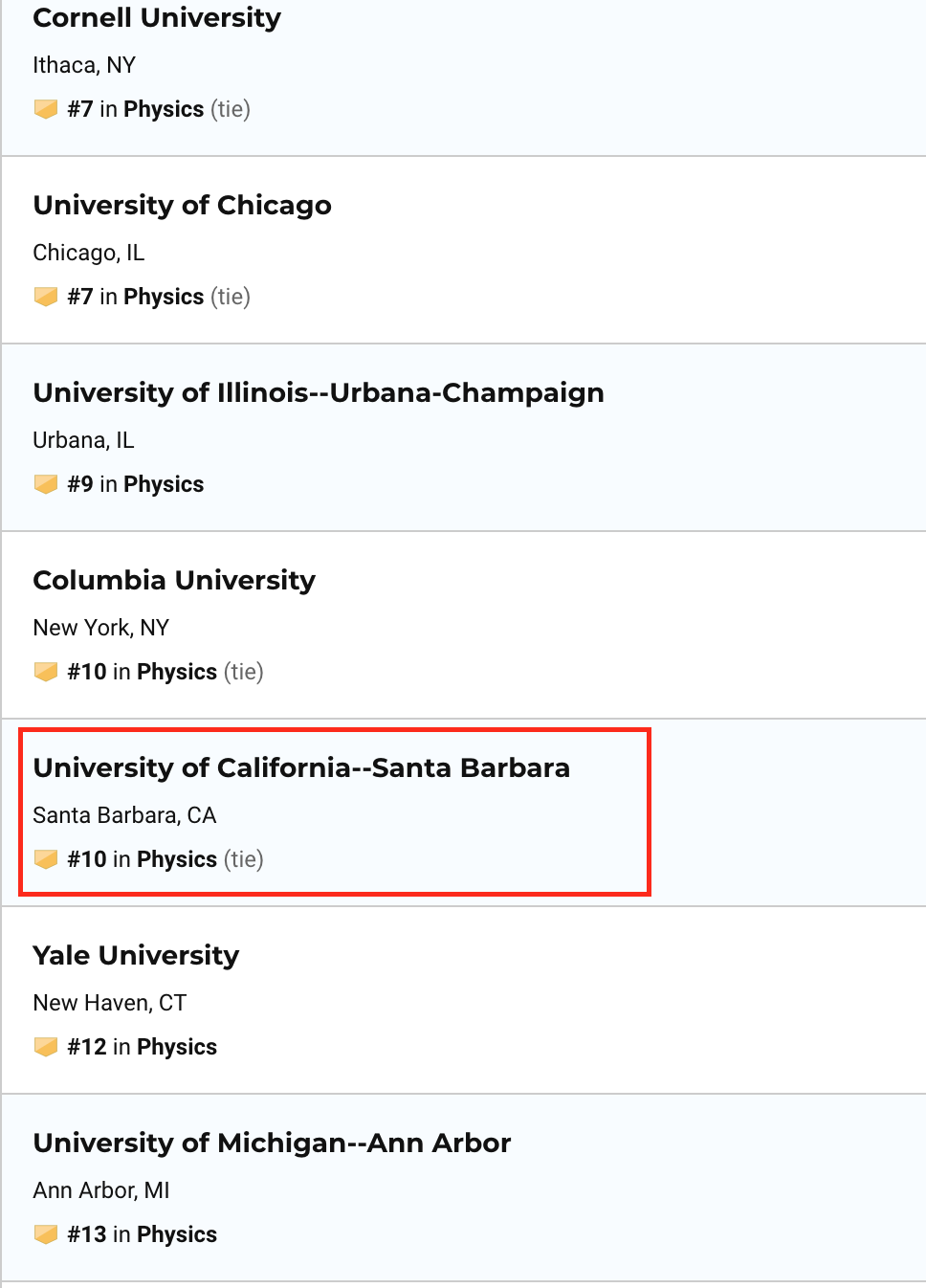This screenshot has width=926, height=1288.
Task: Click the badge icon under UC Santa Barbara
Action: click(x=46, y=859)
